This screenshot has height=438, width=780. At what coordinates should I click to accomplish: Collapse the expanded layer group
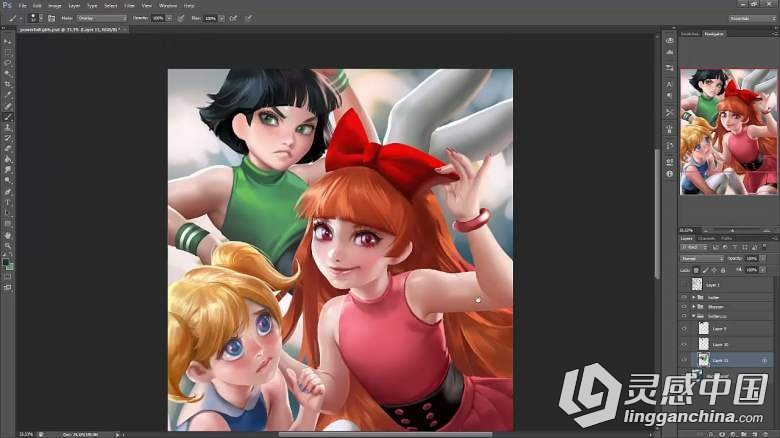(693, 316)
